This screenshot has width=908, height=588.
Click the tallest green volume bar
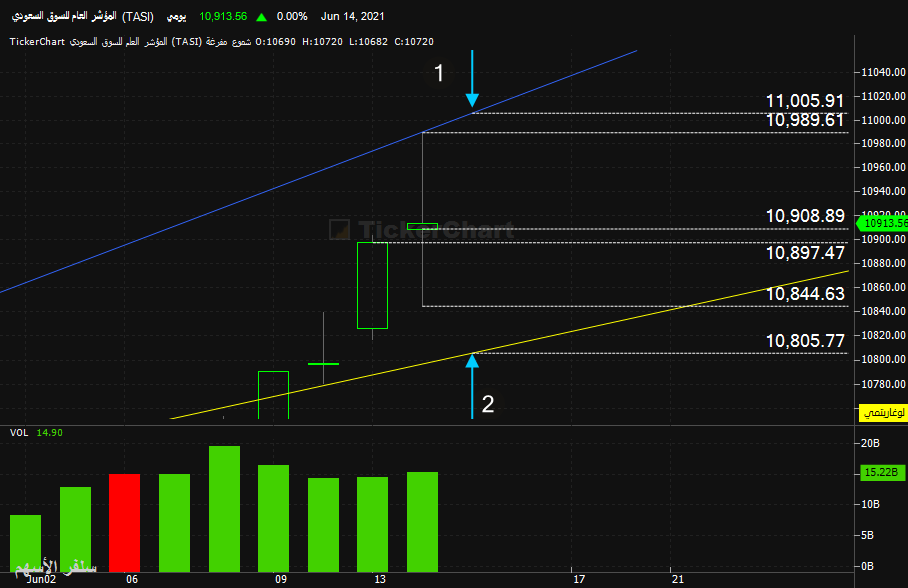(224, 509)
